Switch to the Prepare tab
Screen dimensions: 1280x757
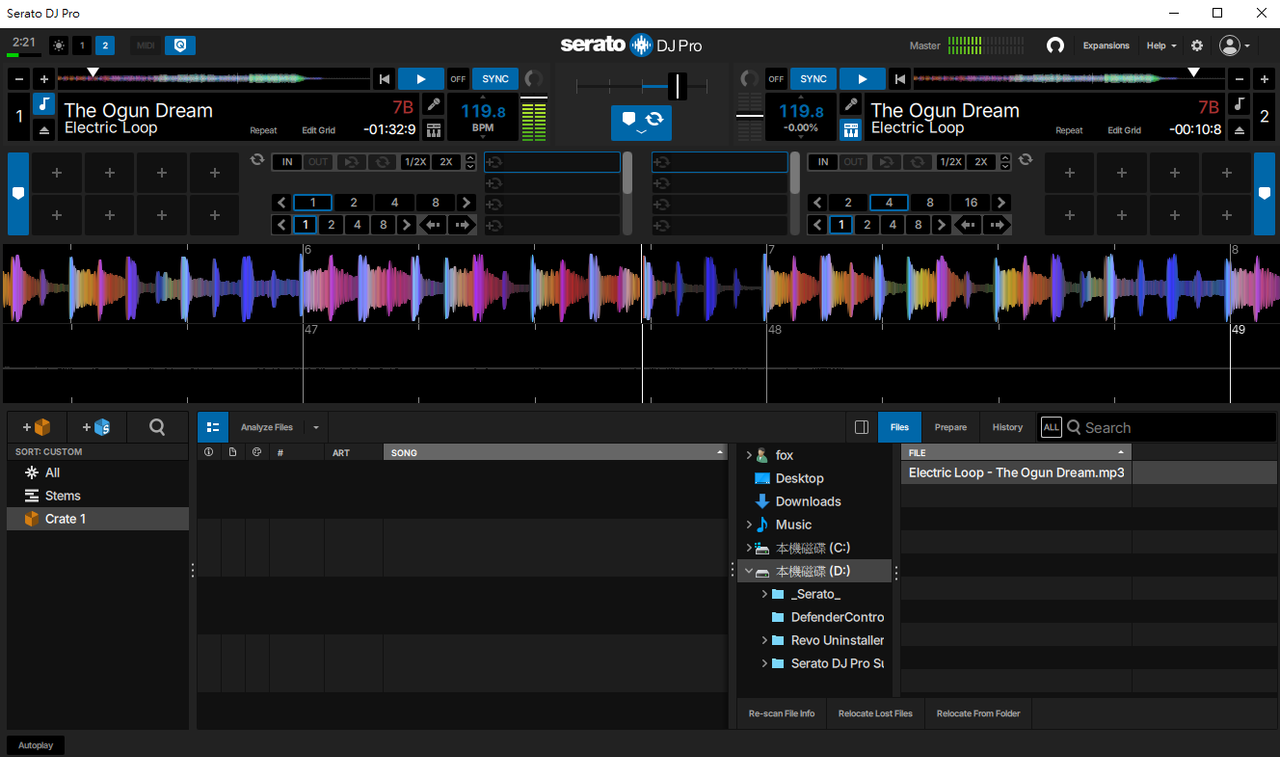(950, 427)
